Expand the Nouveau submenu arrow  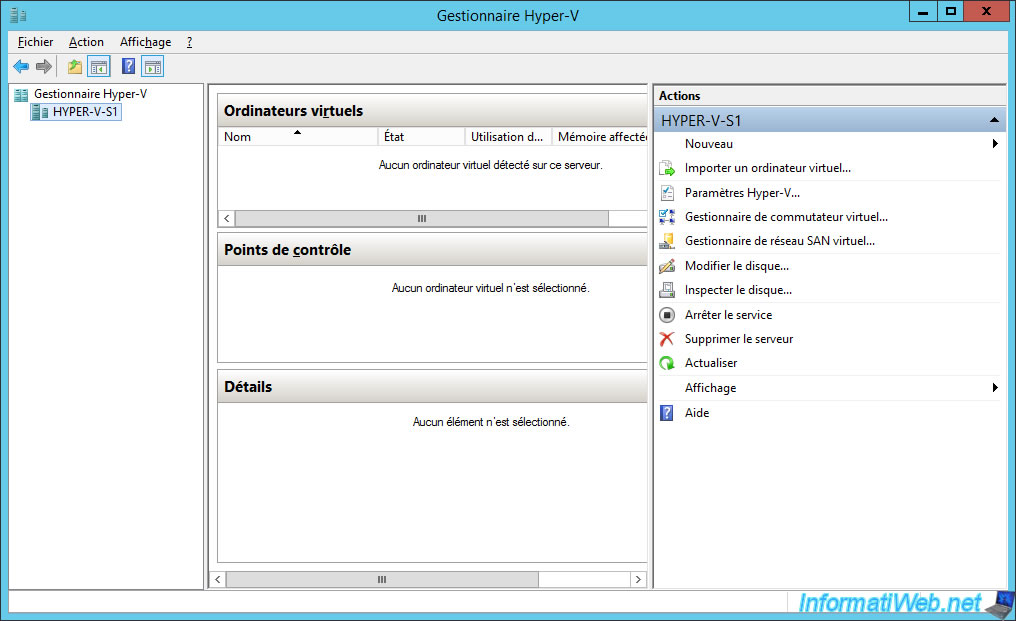(x=995, y=144)
